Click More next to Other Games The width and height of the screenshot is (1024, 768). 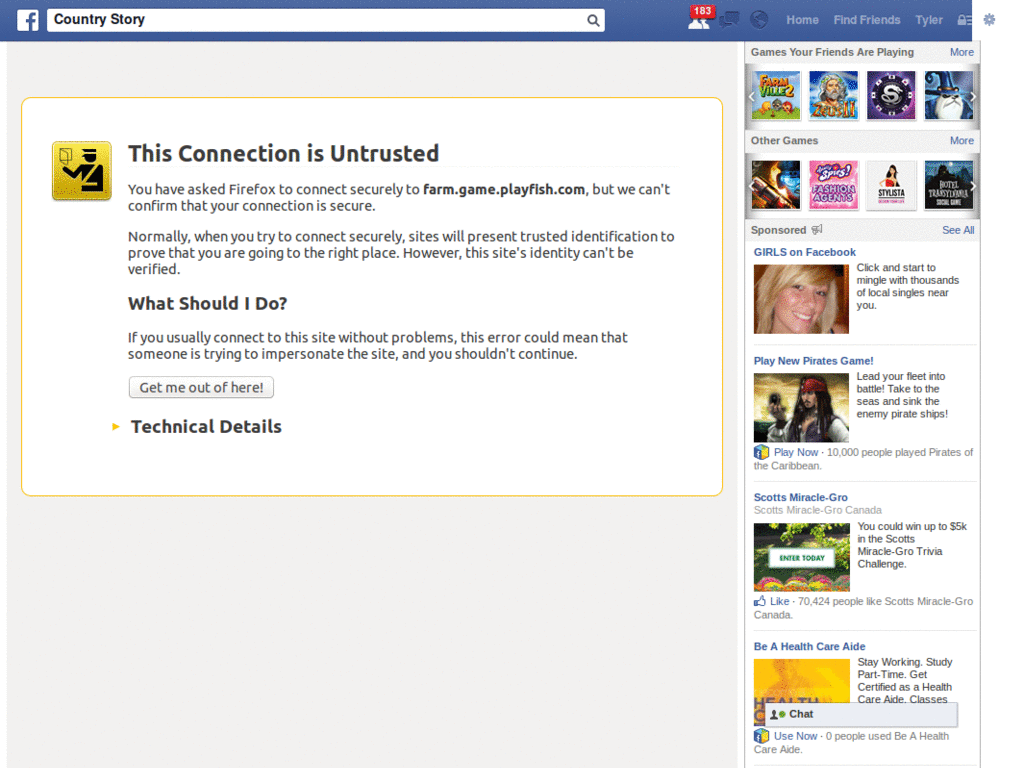pyautogui.click(x=961, y=140)
